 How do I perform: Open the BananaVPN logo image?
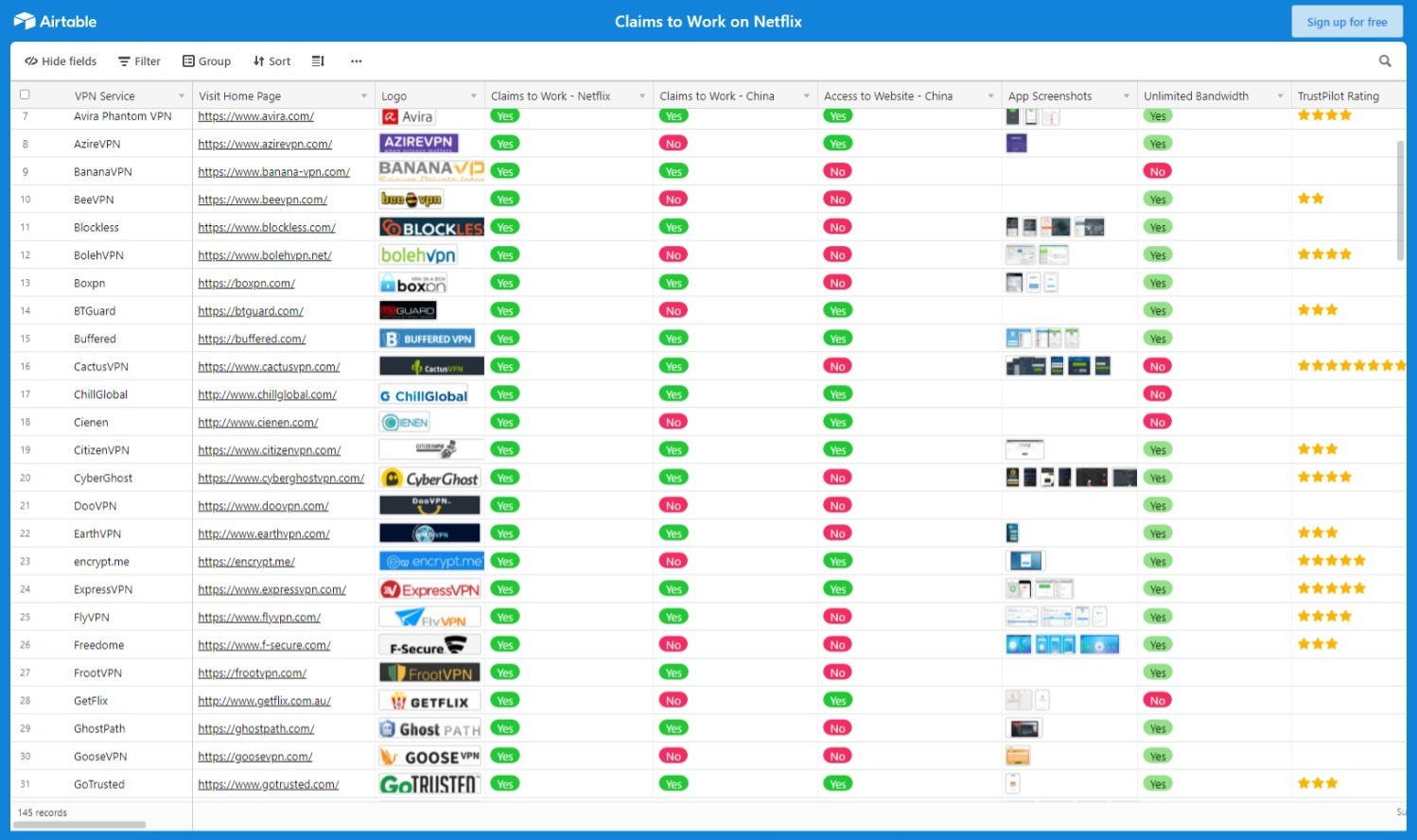pos(431,171)
